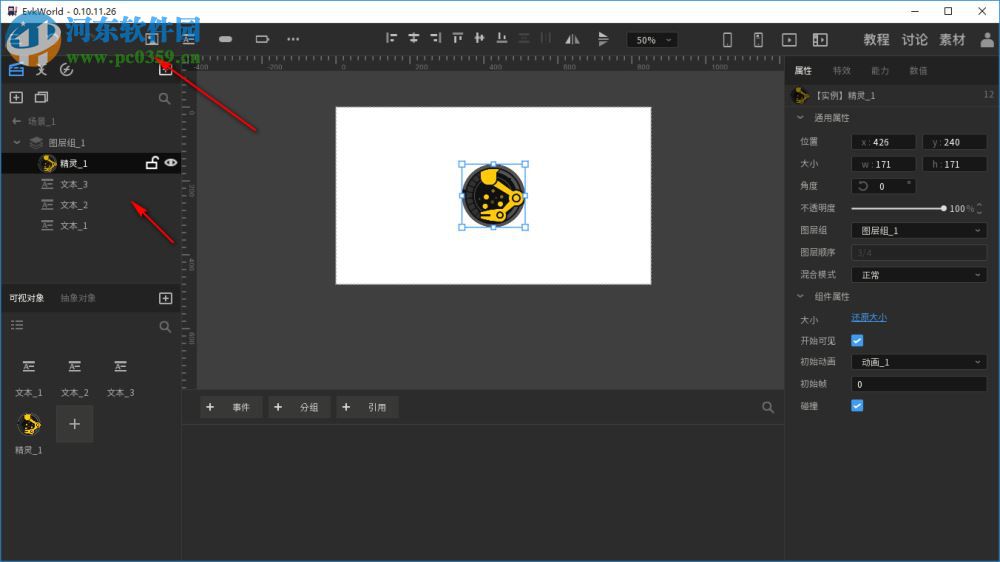Flip the sprite horizontally
Image resolution: width=1000 pixels, height=562 pixels.
pos(572,39)
